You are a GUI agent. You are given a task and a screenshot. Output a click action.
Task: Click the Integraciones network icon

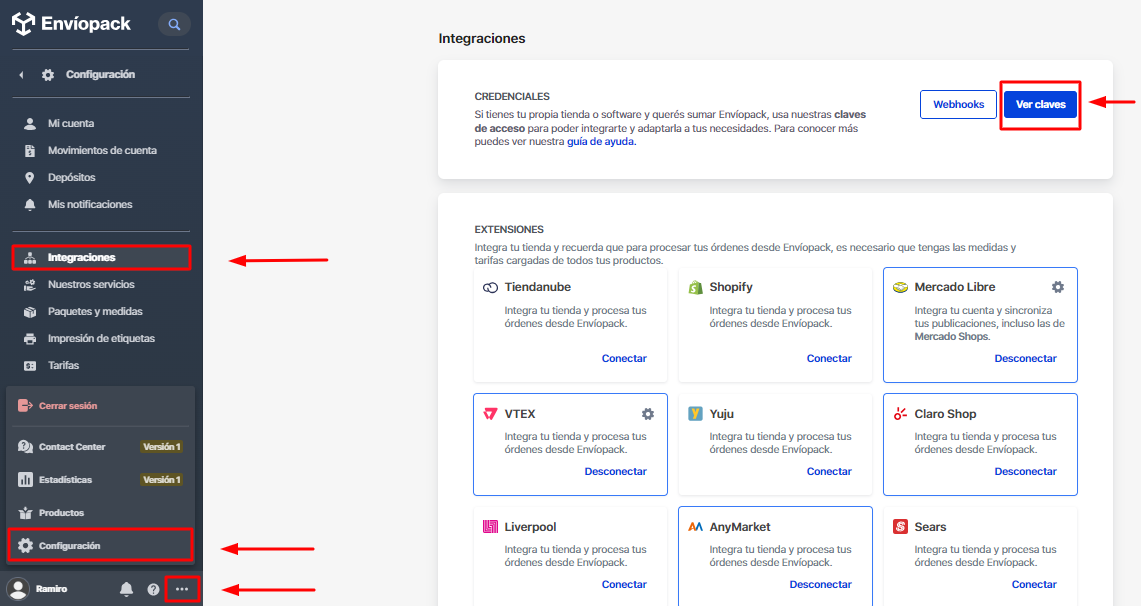[30, 258]
